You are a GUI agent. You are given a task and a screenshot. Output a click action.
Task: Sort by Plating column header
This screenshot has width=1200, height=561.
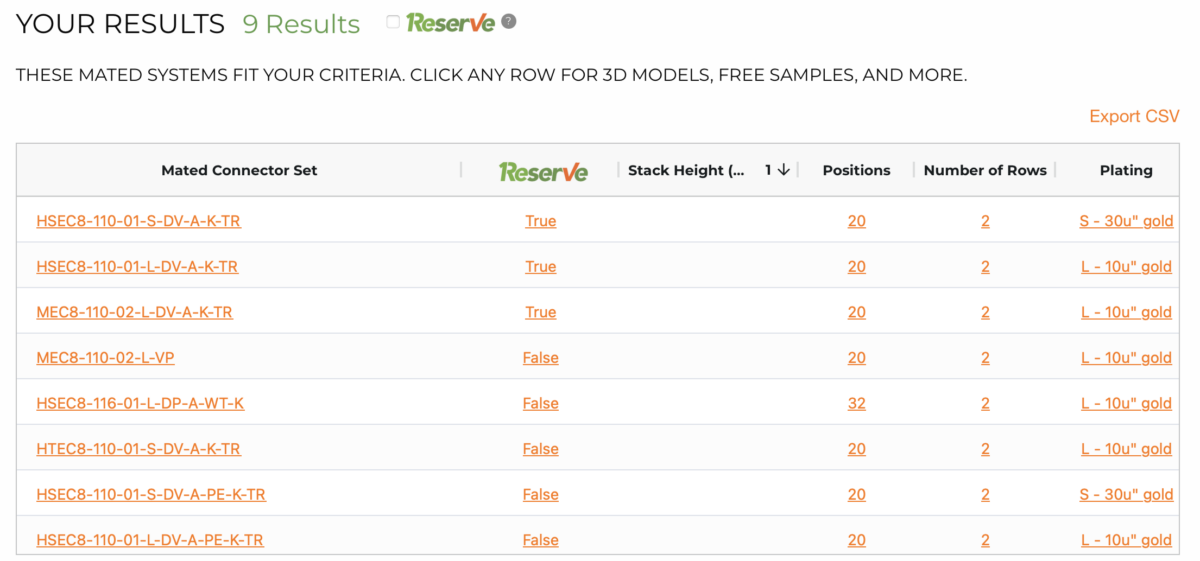coord(1126,170)
